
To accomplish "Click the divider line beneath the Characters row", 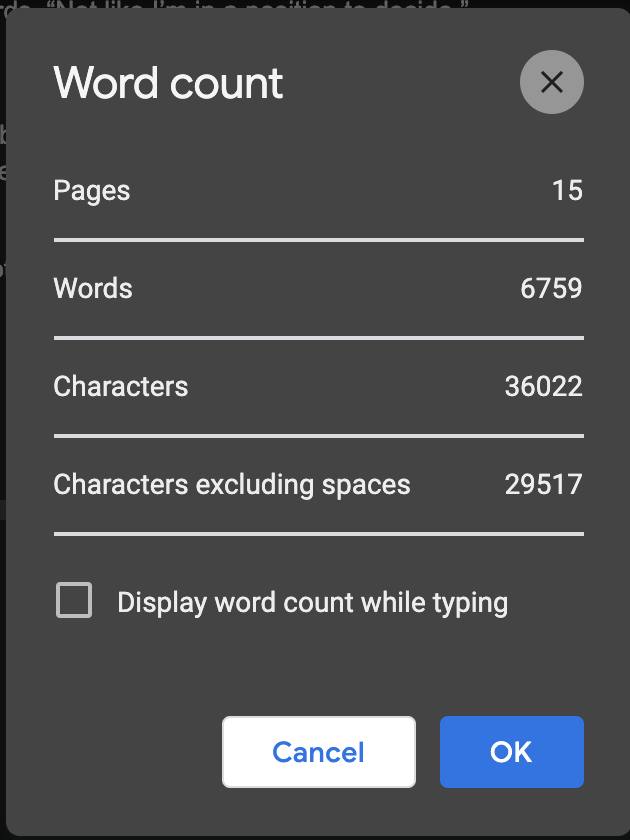I will tap(319, 436).
